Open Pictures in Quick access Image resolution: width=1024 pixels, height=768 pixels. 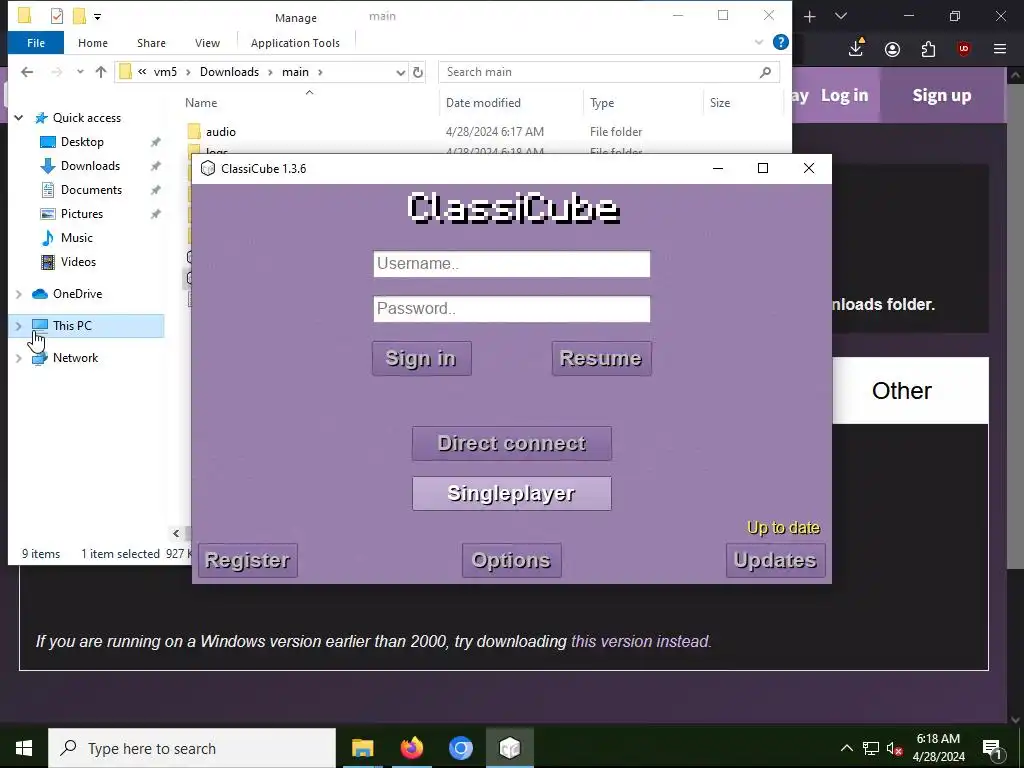pos(82,214)
